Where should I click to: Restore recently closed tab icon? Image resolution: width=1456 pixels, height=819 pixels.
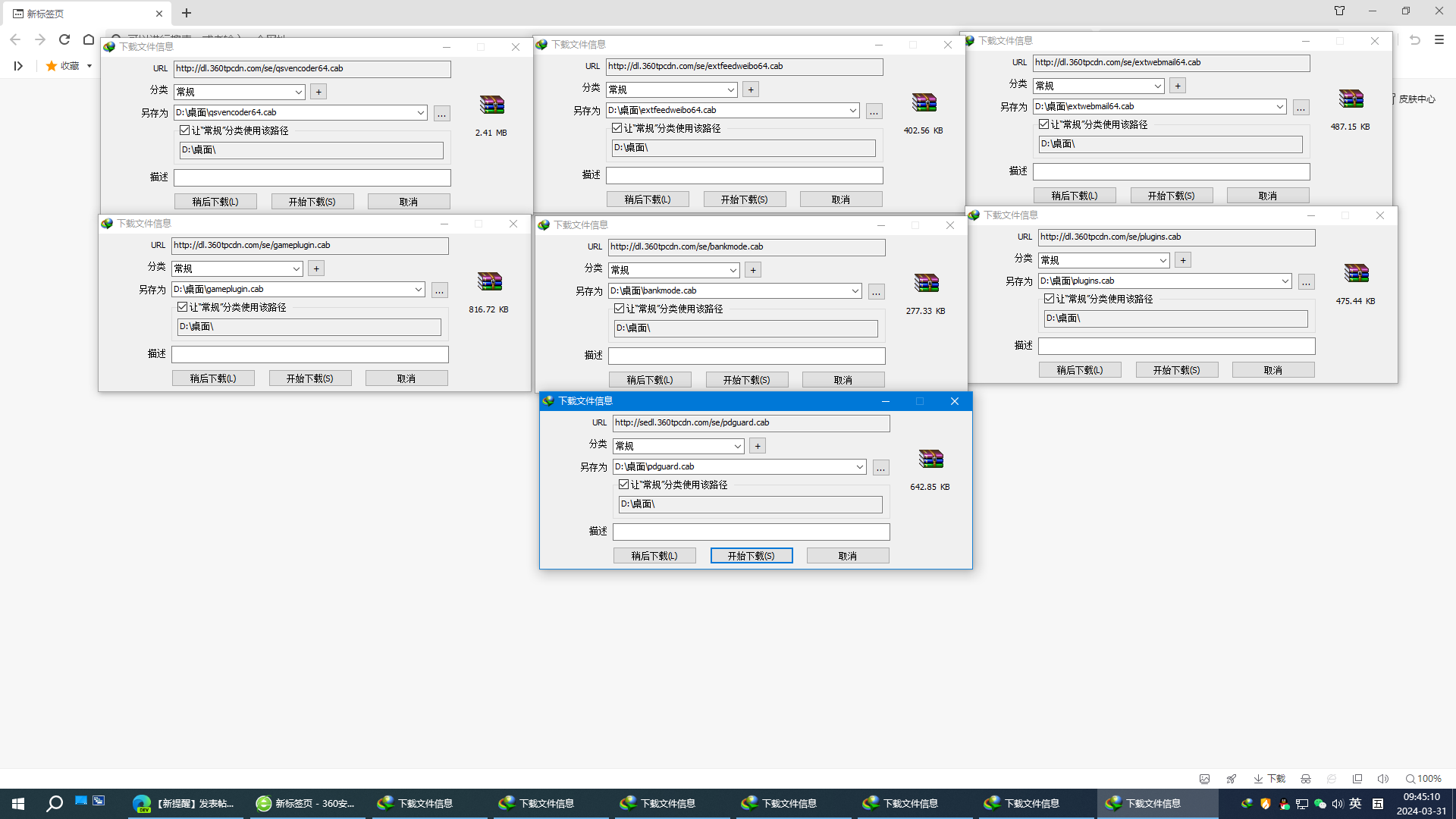[1415, 39]
